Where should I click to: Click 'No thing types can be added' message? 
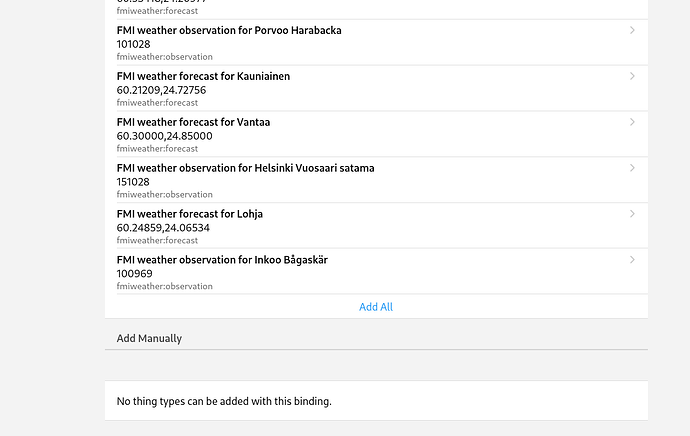point(223,401)
